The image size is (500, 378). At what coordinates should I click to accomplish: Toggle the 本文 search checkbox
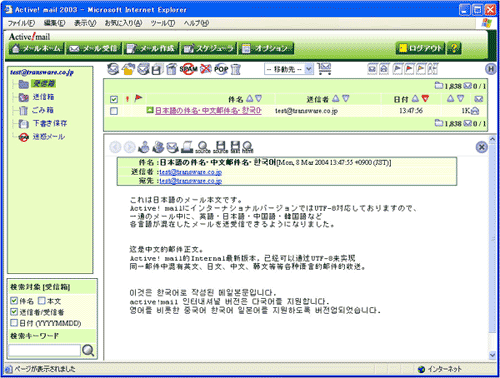coord(42,301)
